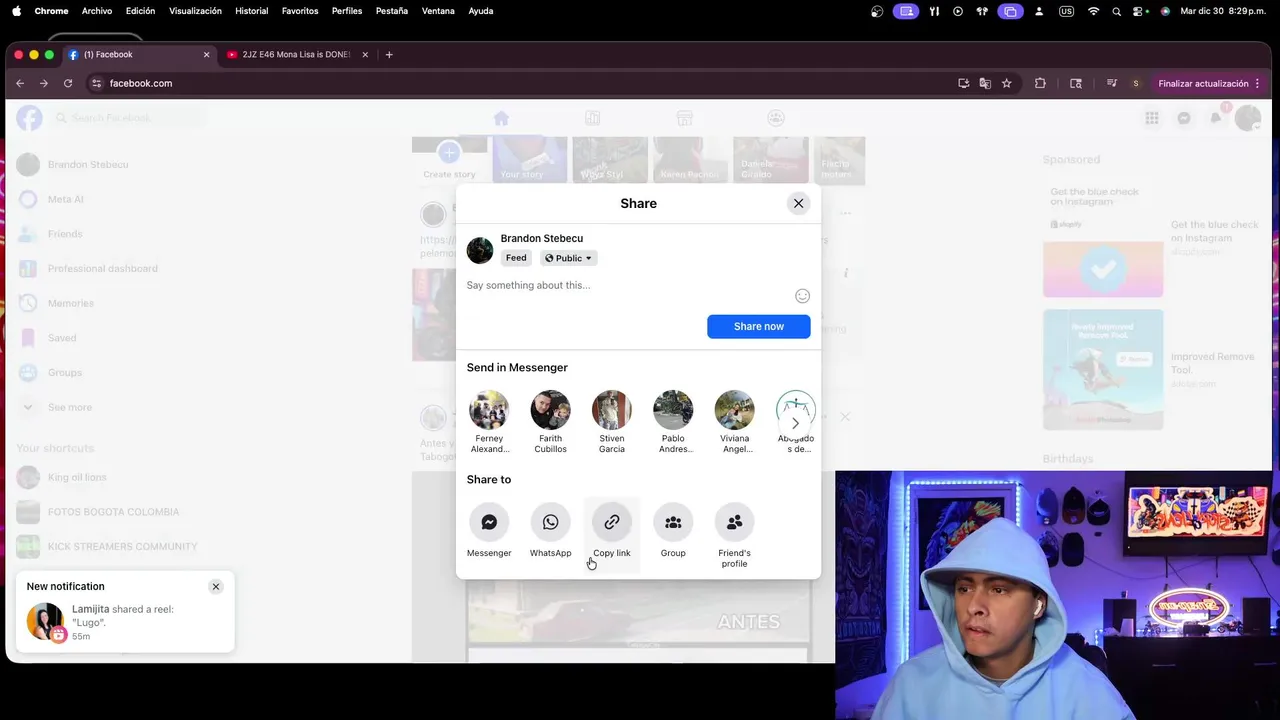Open Professional dashboard in sidebar
This screenshot has width=1280, height=720.
coord(102,268)
